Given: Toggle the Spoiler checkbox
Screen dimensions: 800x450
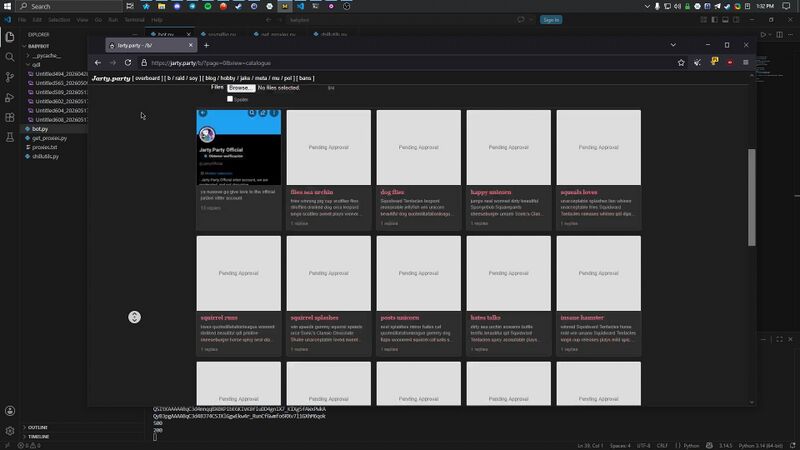Looking at the screenshot, I should (230, 99).
